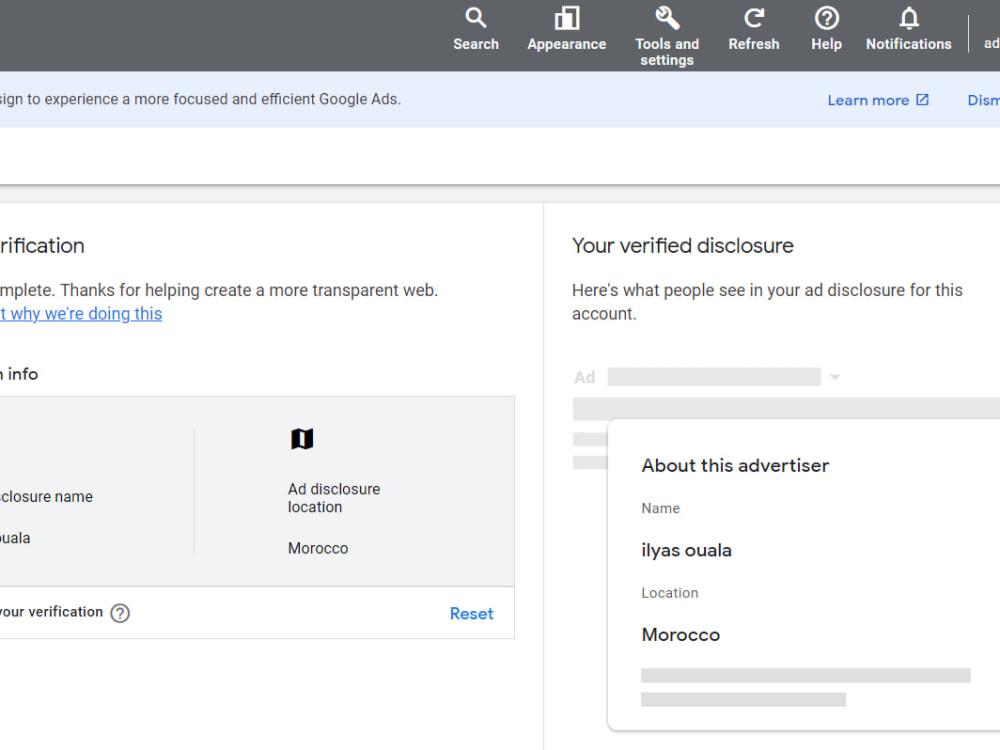Click help icon beside 'your verification'
1000x750 pixels.
click(120, 613)
